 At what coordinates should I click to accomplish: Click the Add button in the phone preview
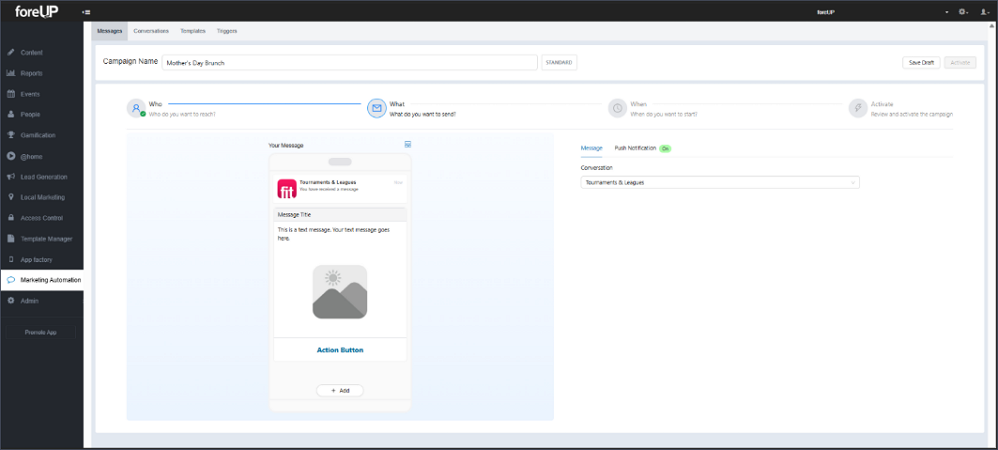click(340, 391)
